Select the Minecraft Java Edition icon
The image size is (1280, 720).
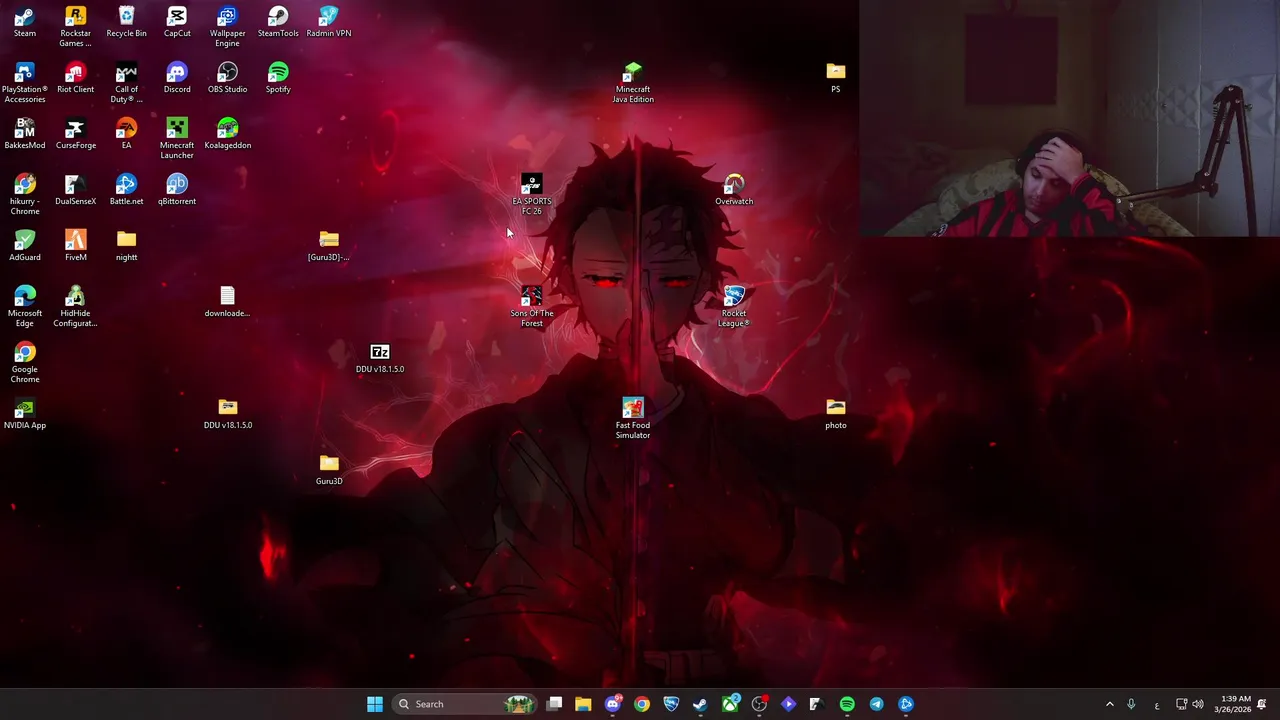coord(633,83)
